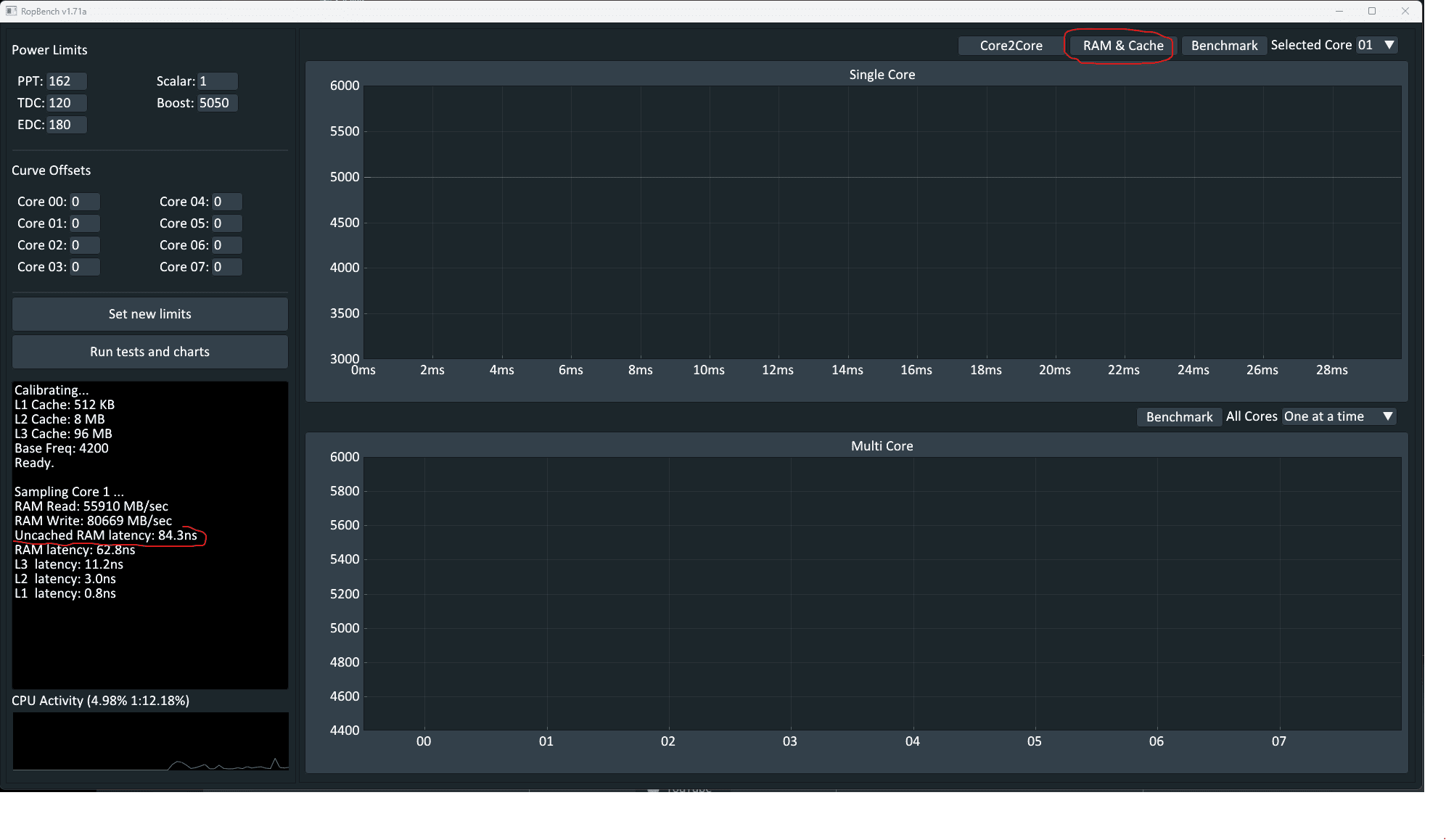
Task: Select 'Uncached RAM latency: 84.3ns' log line
Action: click(x=106, y=535)
